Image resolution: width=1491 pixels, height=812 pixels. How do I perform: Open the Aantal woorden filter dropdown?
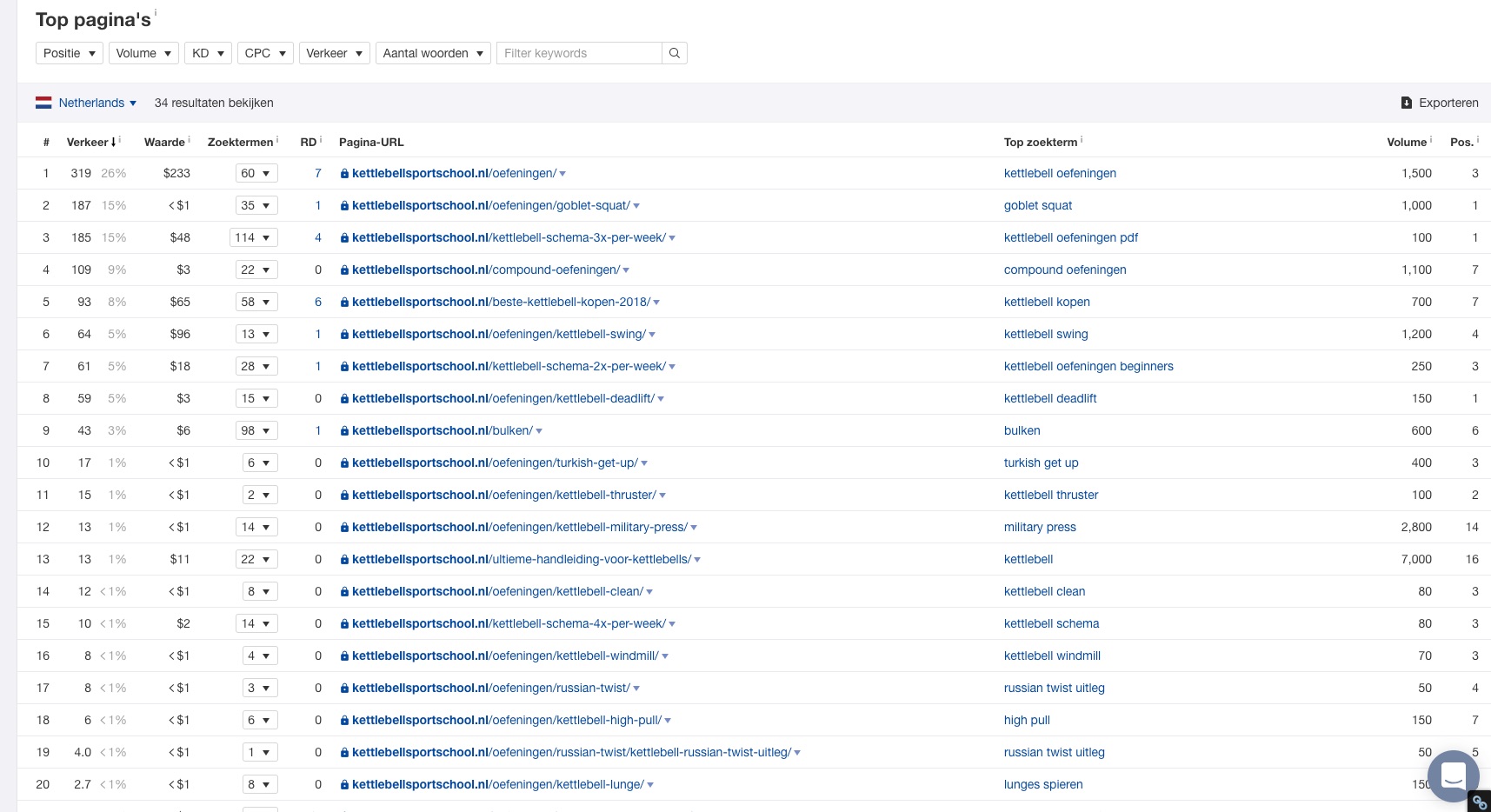[433, 53]
